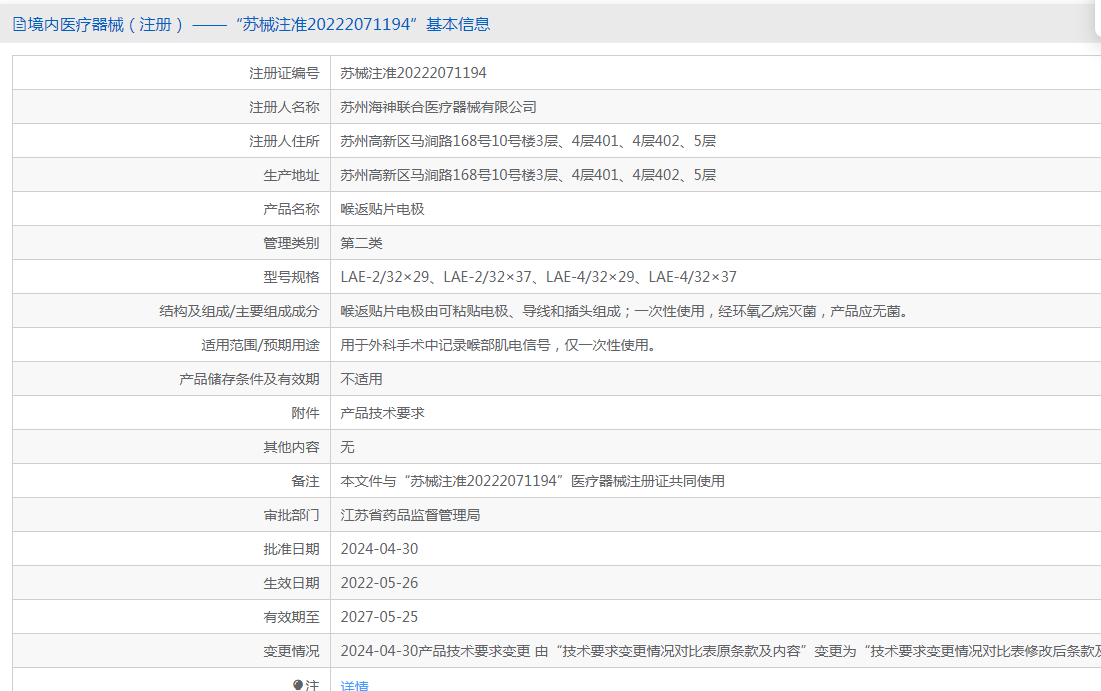
Task: Click the 生产地址 label
Action: point(291,175)
